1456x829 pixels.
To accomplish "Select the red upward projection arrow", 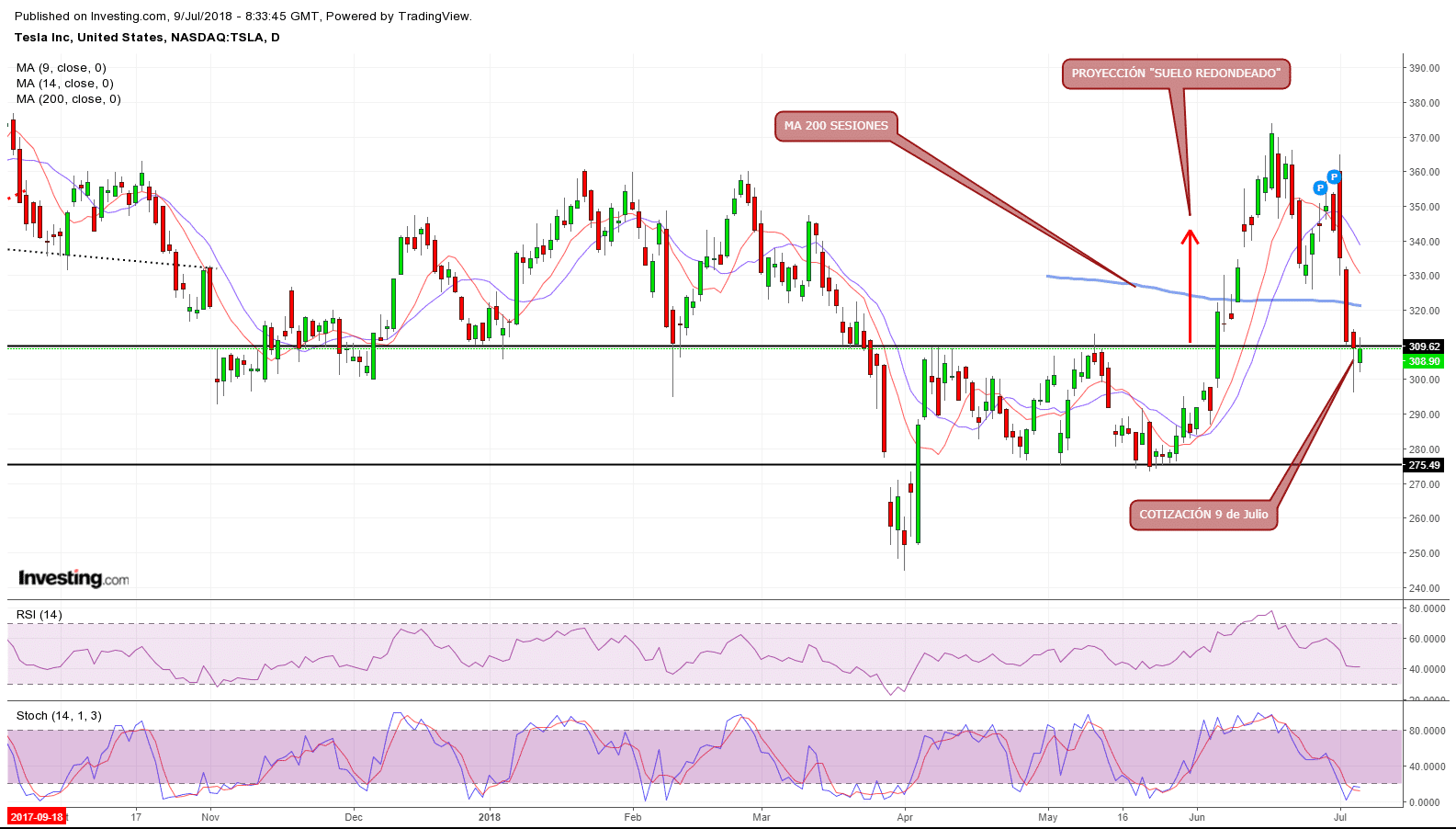I will pyautogui.click(x=1190, y=286).
